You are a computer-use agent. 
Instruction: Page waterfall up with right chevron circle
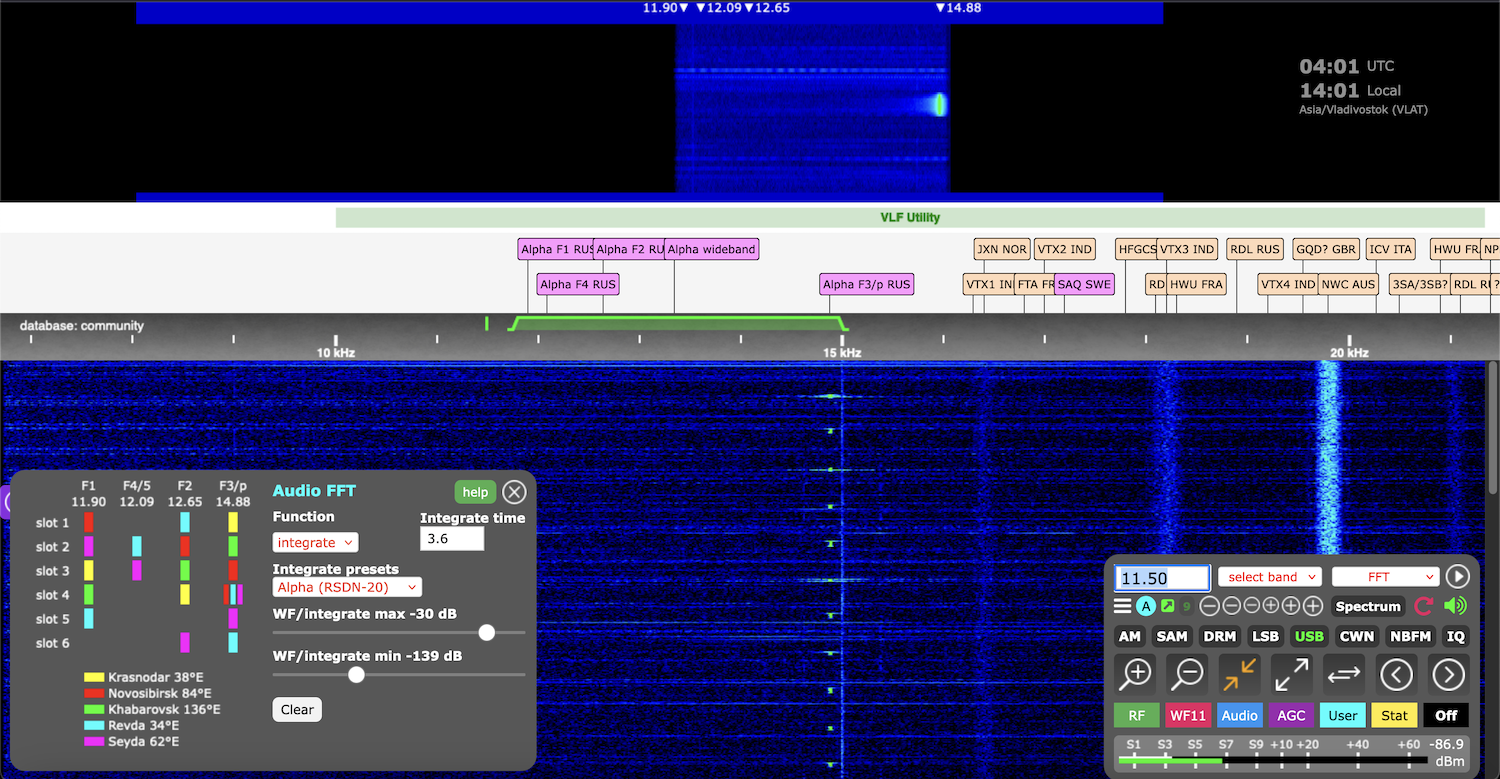point(1448,674)
